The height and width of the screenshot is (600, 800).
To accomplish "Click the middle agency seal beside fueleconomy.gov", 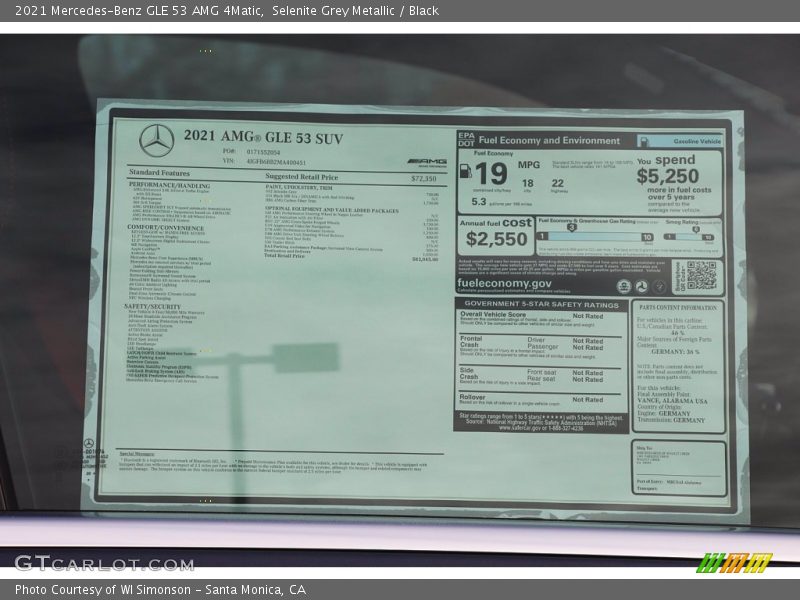I will tap(641, 287).
